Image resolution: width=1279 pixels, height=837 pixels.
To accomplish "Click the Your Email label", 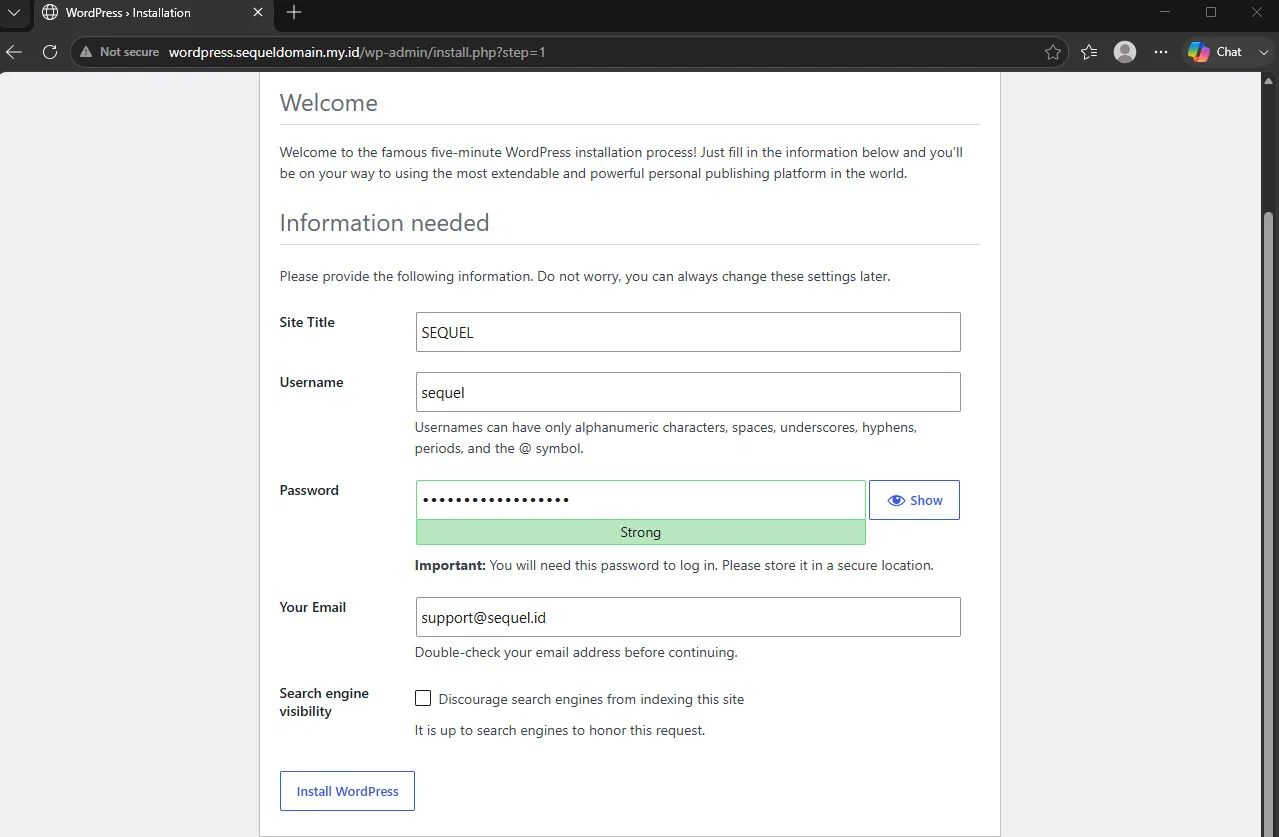I will (313, 607).
